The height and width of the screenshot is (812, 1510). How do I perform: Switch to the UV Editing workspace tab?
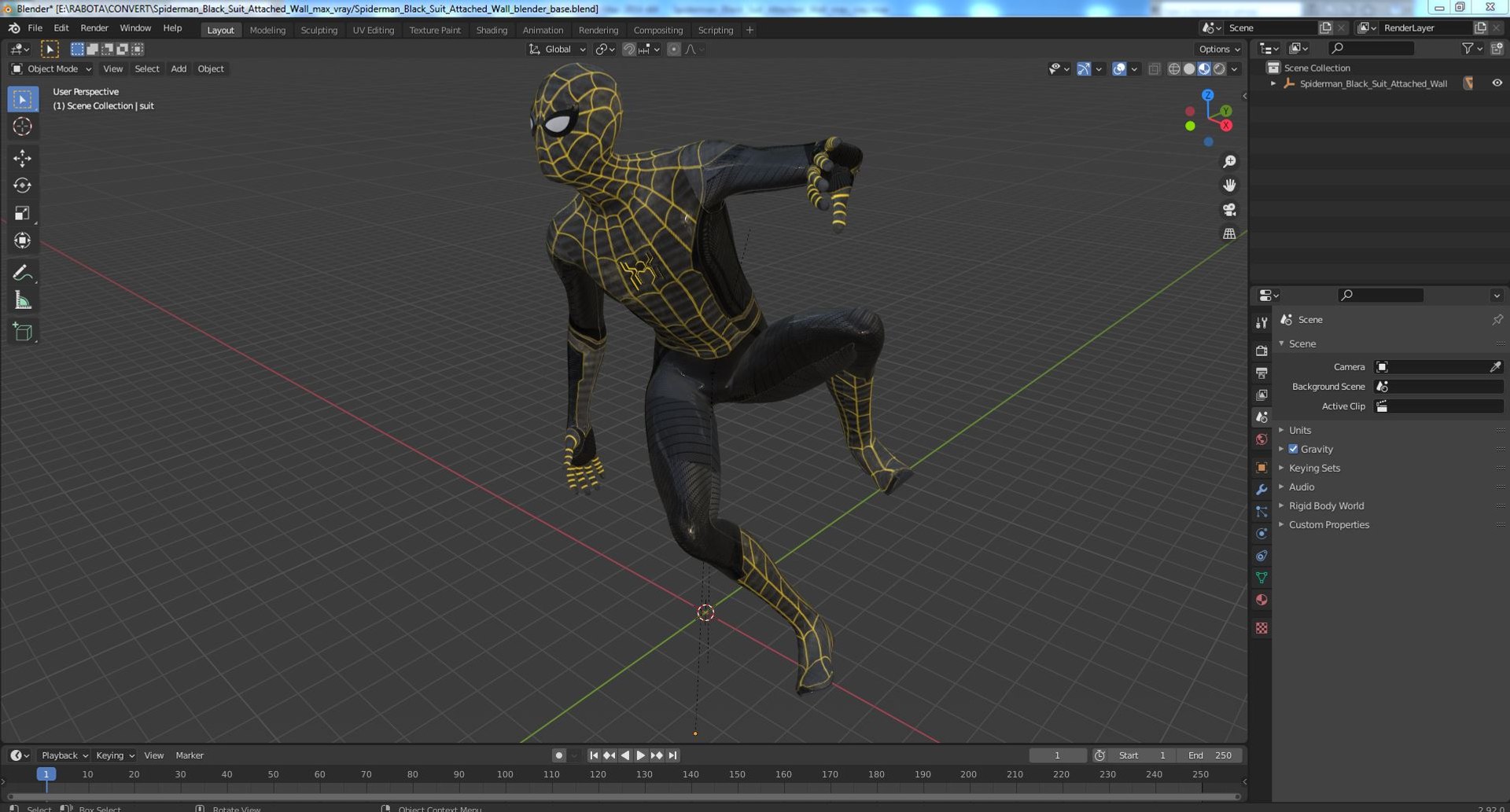click(x=373, y=30)
